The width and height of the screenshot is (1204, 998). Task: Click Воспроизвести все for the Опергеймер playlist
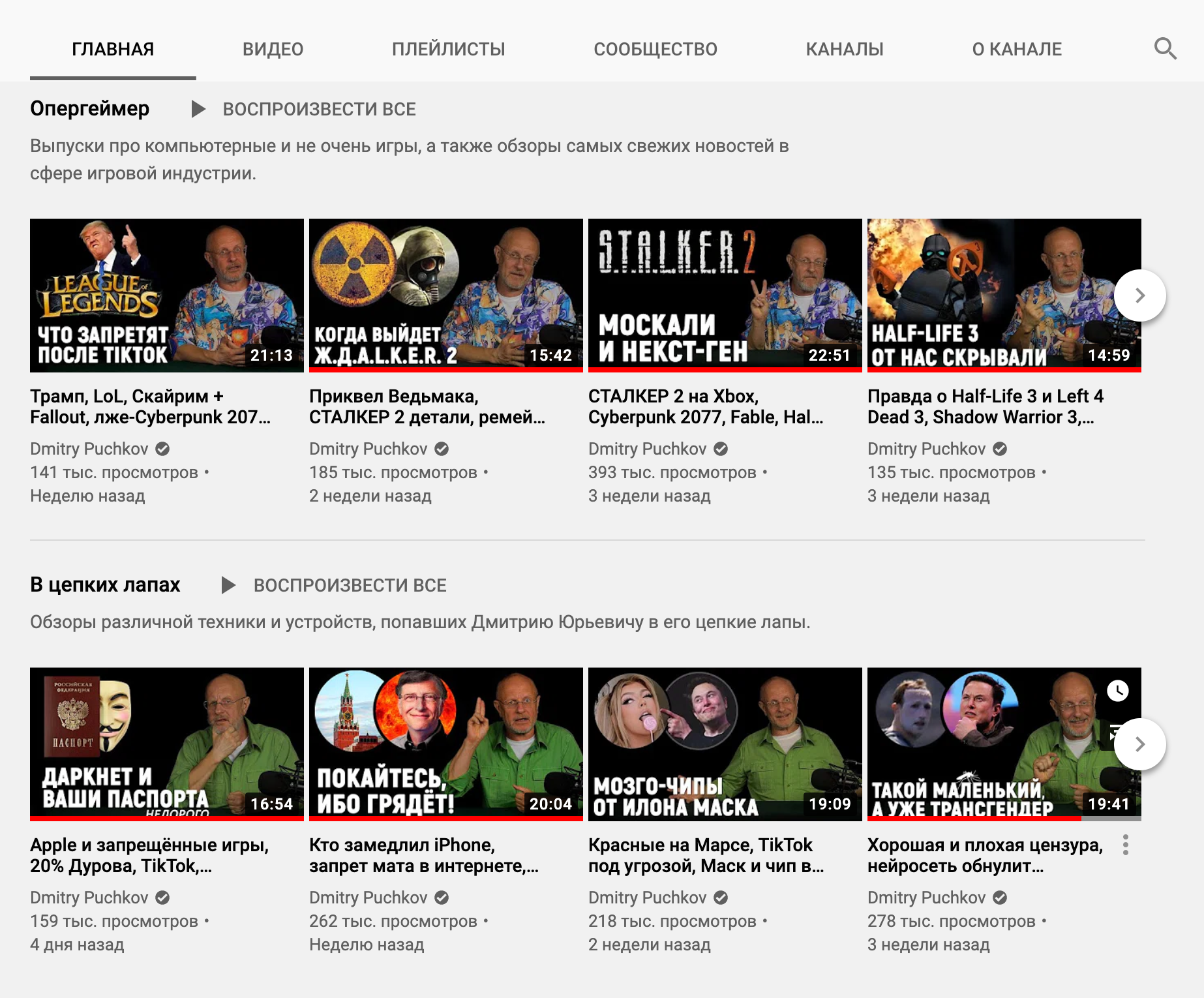click(320, 109)
